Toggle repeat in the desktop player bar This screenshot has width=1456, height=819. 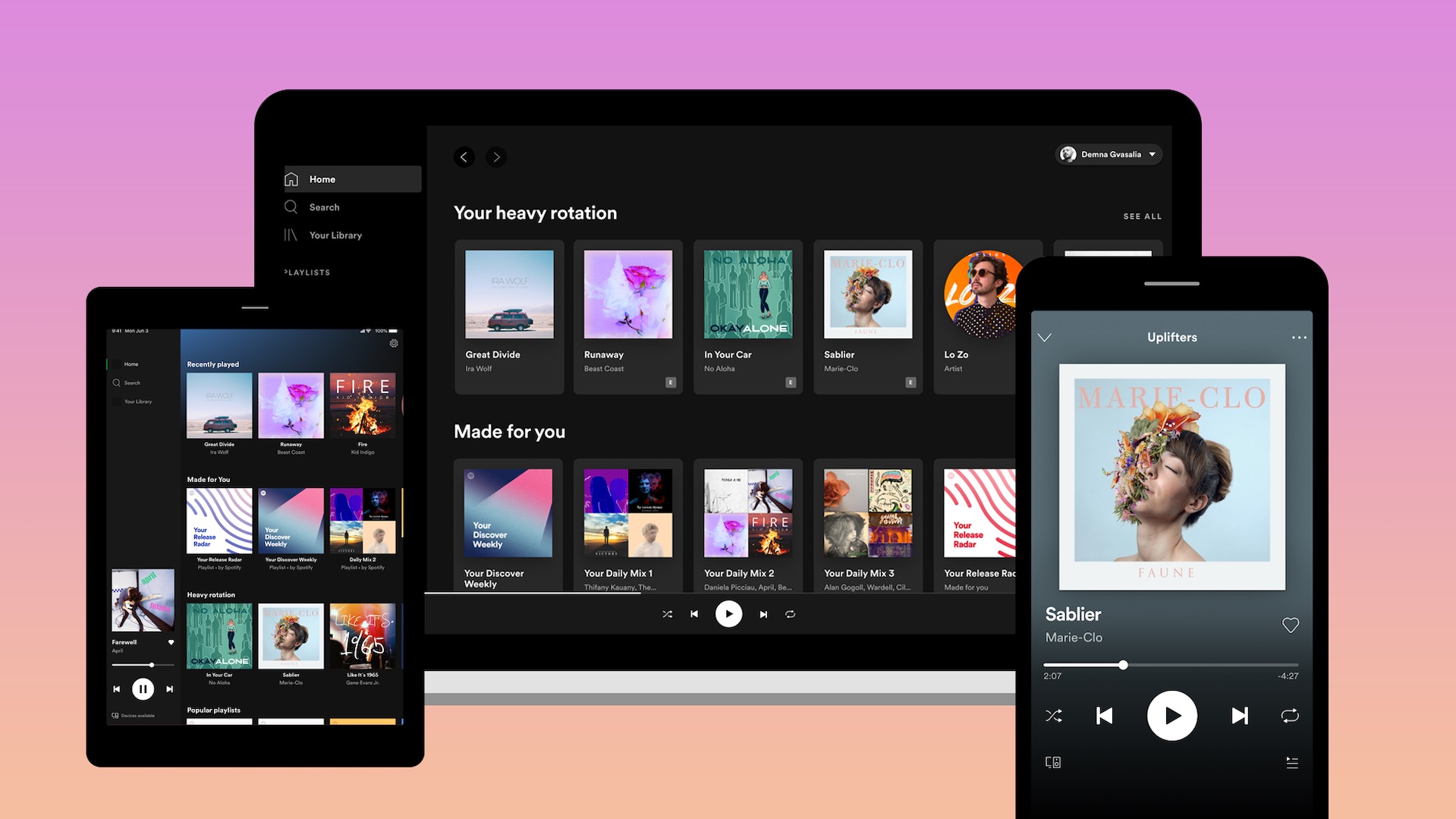click(x=790, y=614)
